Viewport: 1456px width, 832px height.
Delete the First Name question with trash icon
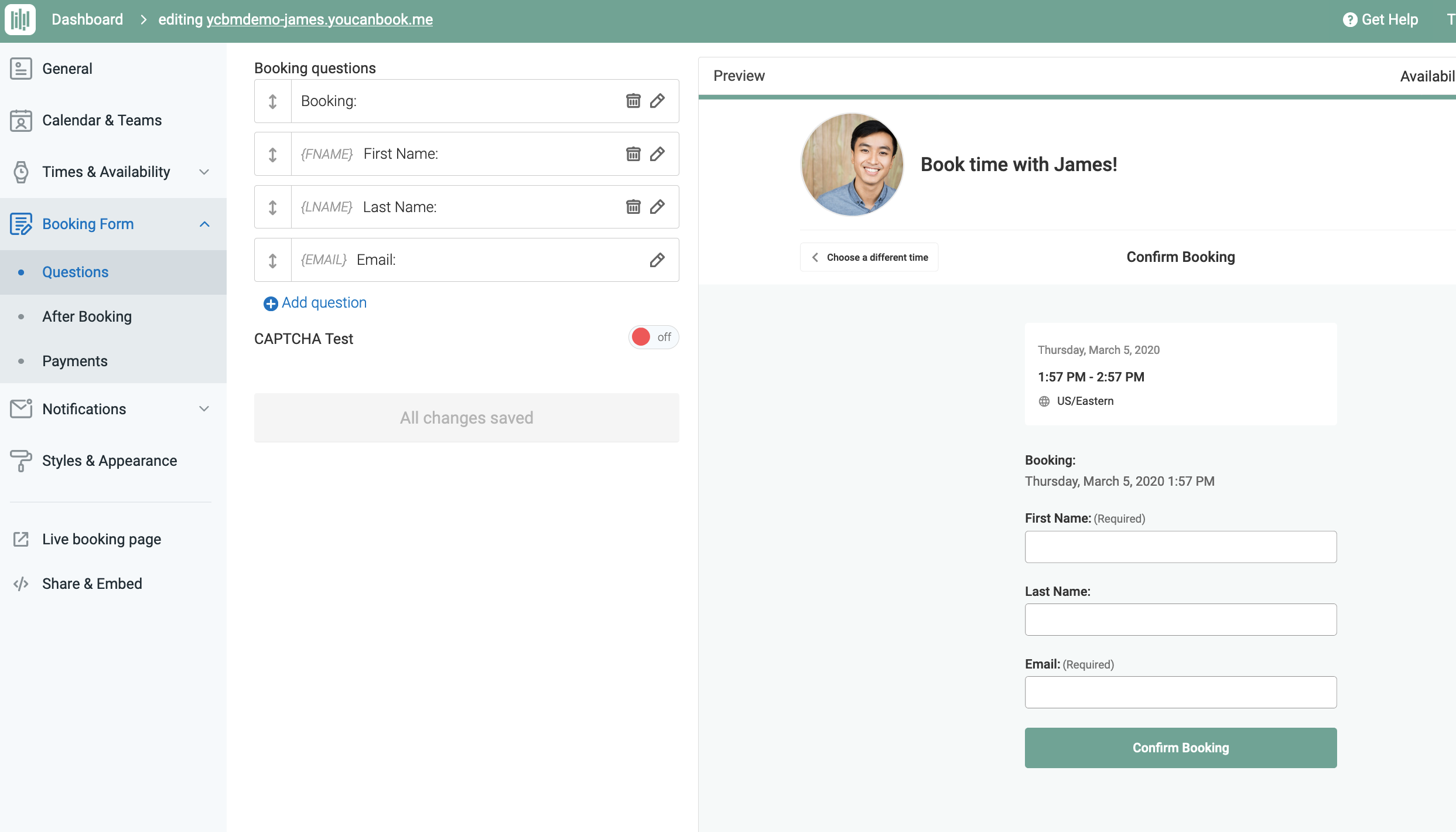pos(633,154)
